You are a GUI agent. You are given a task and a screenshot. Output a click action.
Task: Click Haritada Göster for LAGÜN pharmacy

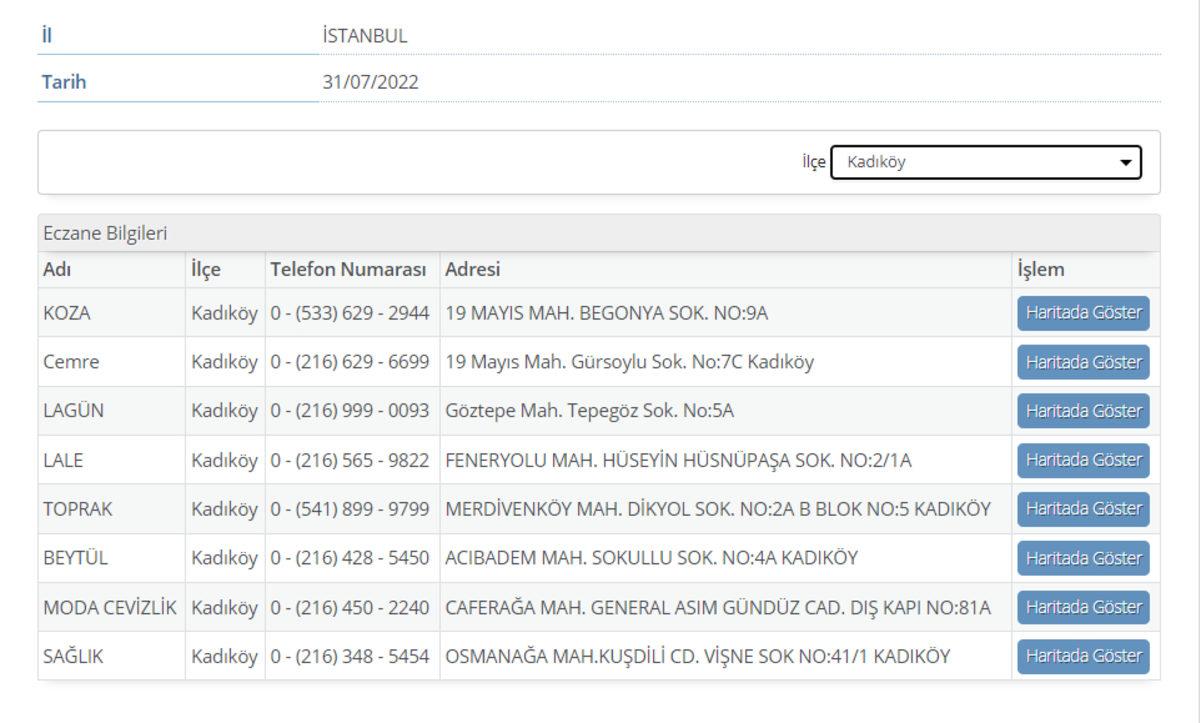point(1083,410)
